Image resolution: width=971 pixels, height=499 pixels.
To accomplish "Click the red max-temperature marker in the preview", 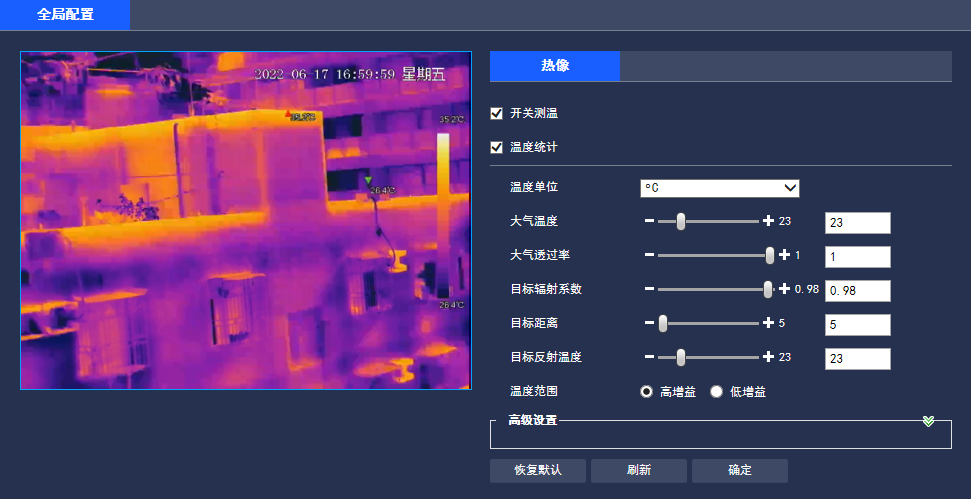I will point(287,115).
